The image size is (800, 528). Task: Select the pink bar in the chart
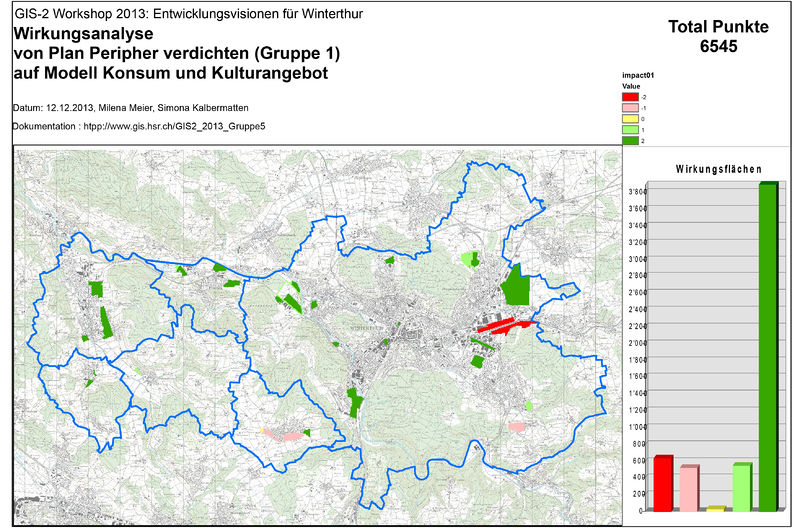689,488
